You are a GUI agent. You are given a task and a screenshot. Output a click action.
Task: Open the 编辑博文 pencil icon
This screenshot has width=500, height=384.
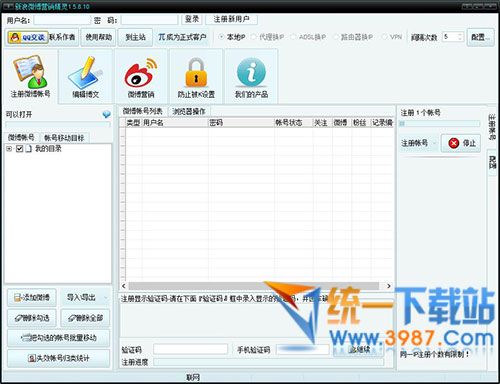86,77
